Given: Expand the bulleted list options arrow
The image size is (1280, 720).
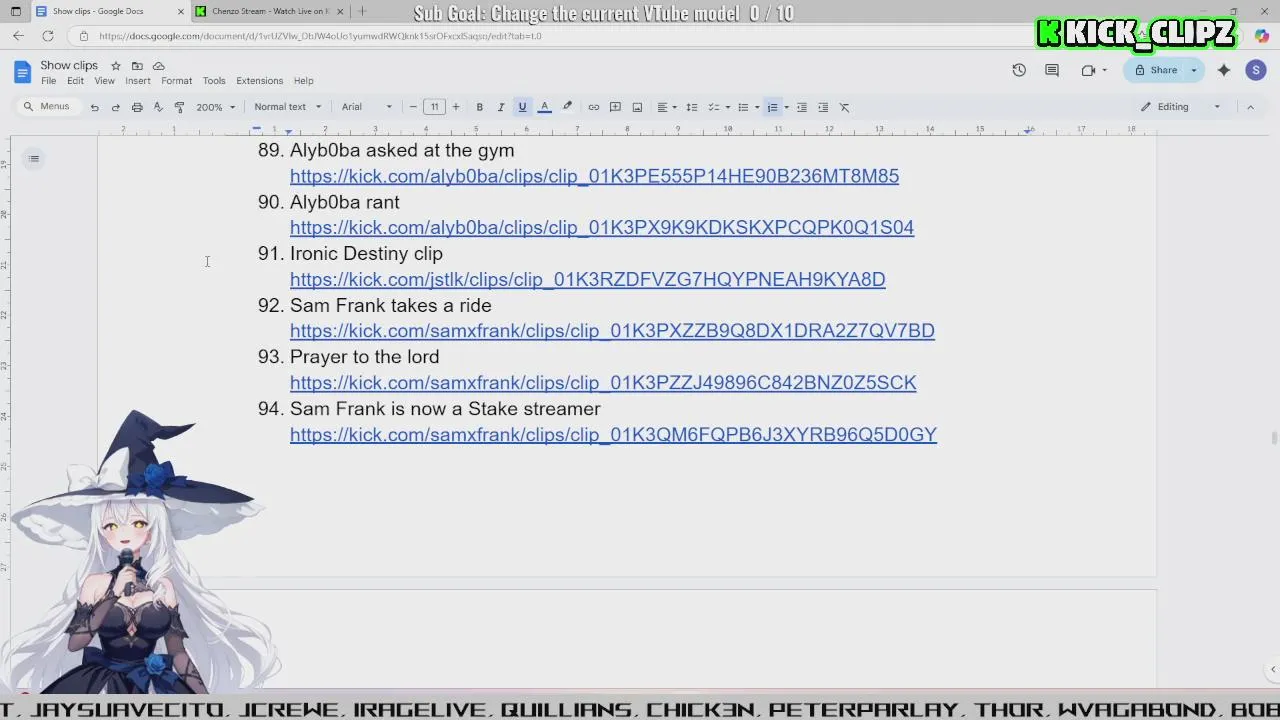Looking at the screenshot, I should click(x=757, y=107).
